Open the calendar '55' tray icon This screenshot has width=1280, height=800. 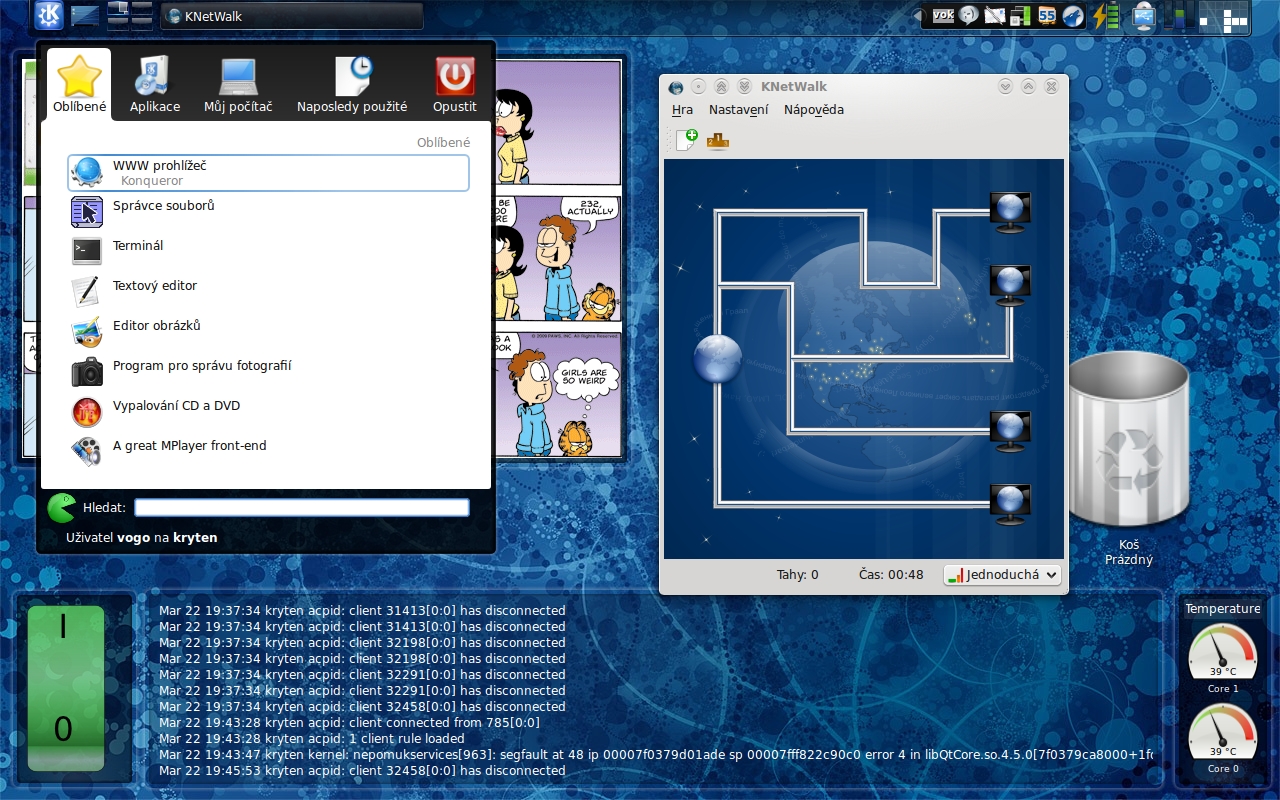point(1047,15)
